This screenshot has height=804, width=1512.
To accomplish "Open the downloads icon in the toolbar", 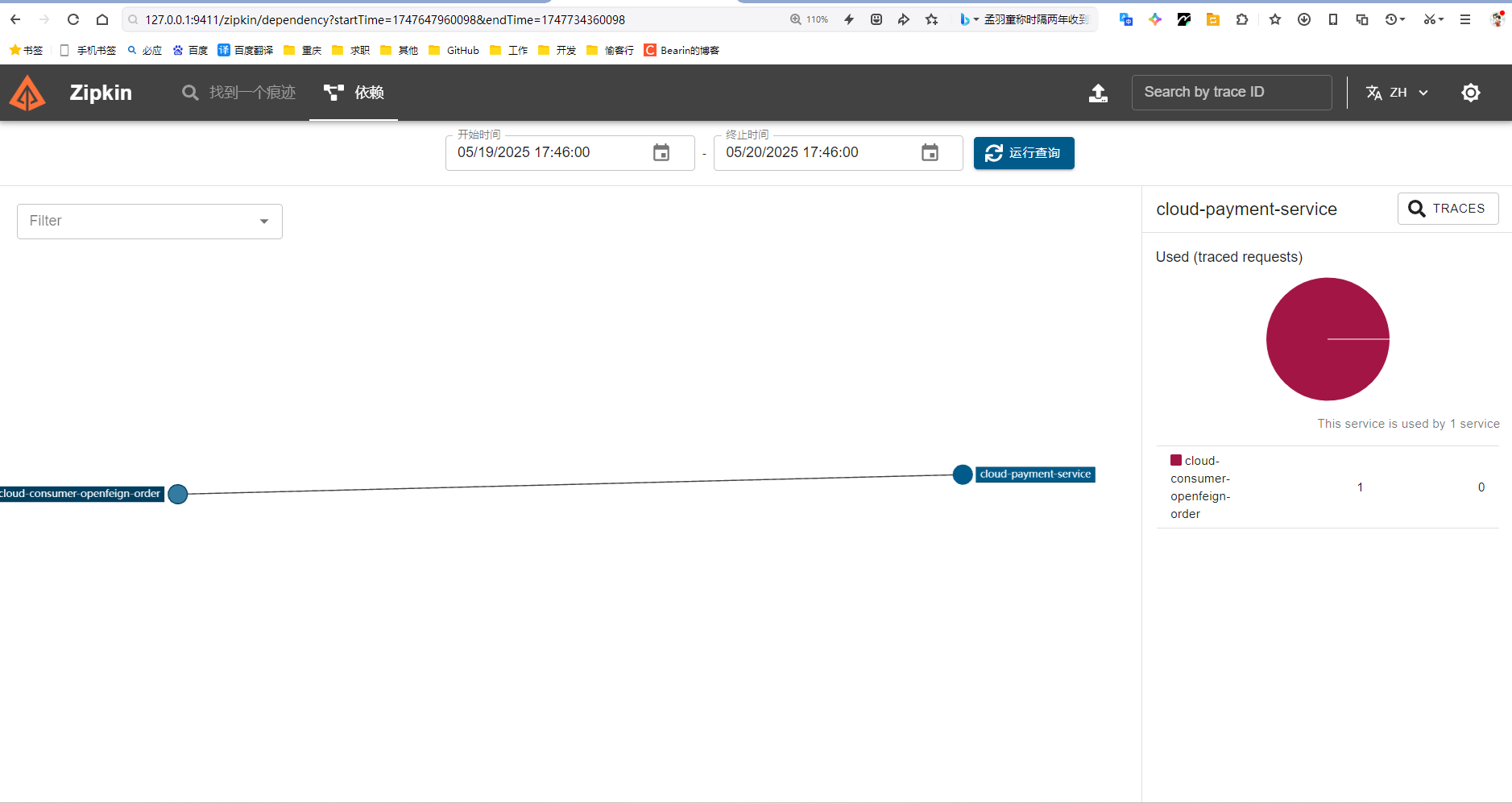I will point(1304,19).
